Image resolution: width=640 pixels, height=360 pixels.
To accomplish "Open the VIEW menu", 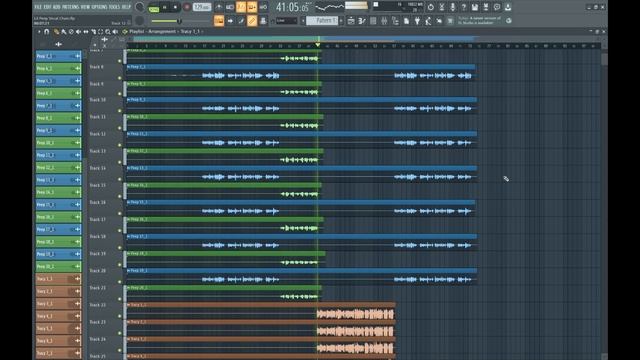I will click(85, 7).
